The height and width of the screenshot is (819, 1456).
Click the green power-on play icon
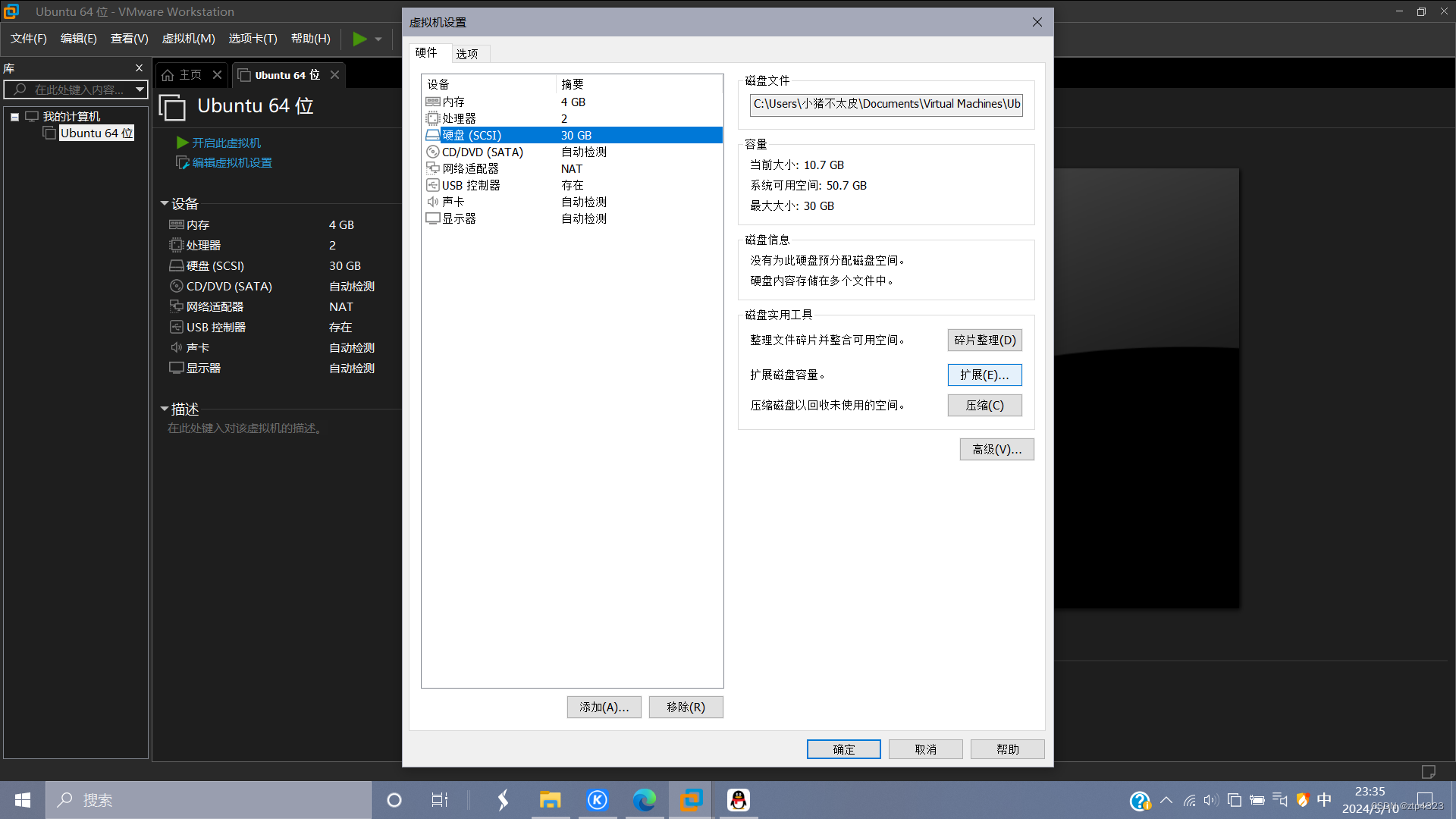click(x=359, y=39)
